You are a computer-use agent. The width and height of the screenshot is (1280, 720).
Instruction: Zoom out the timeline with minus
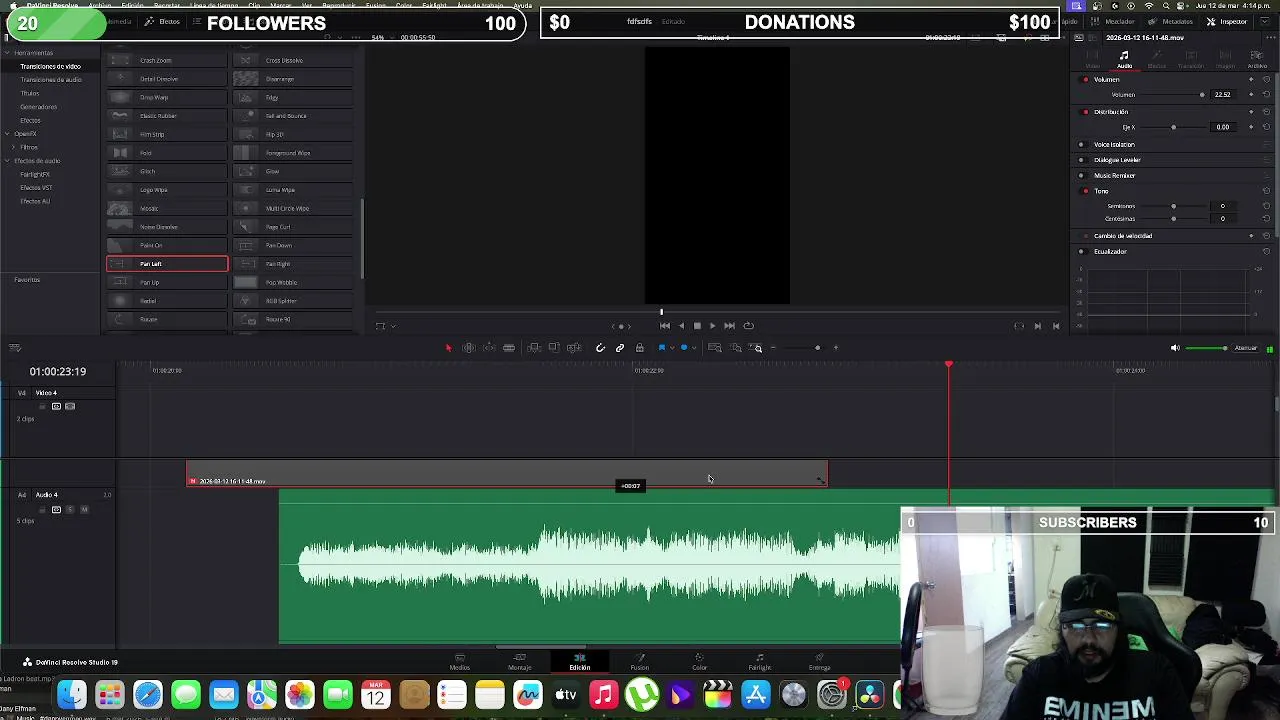point(773,348)
